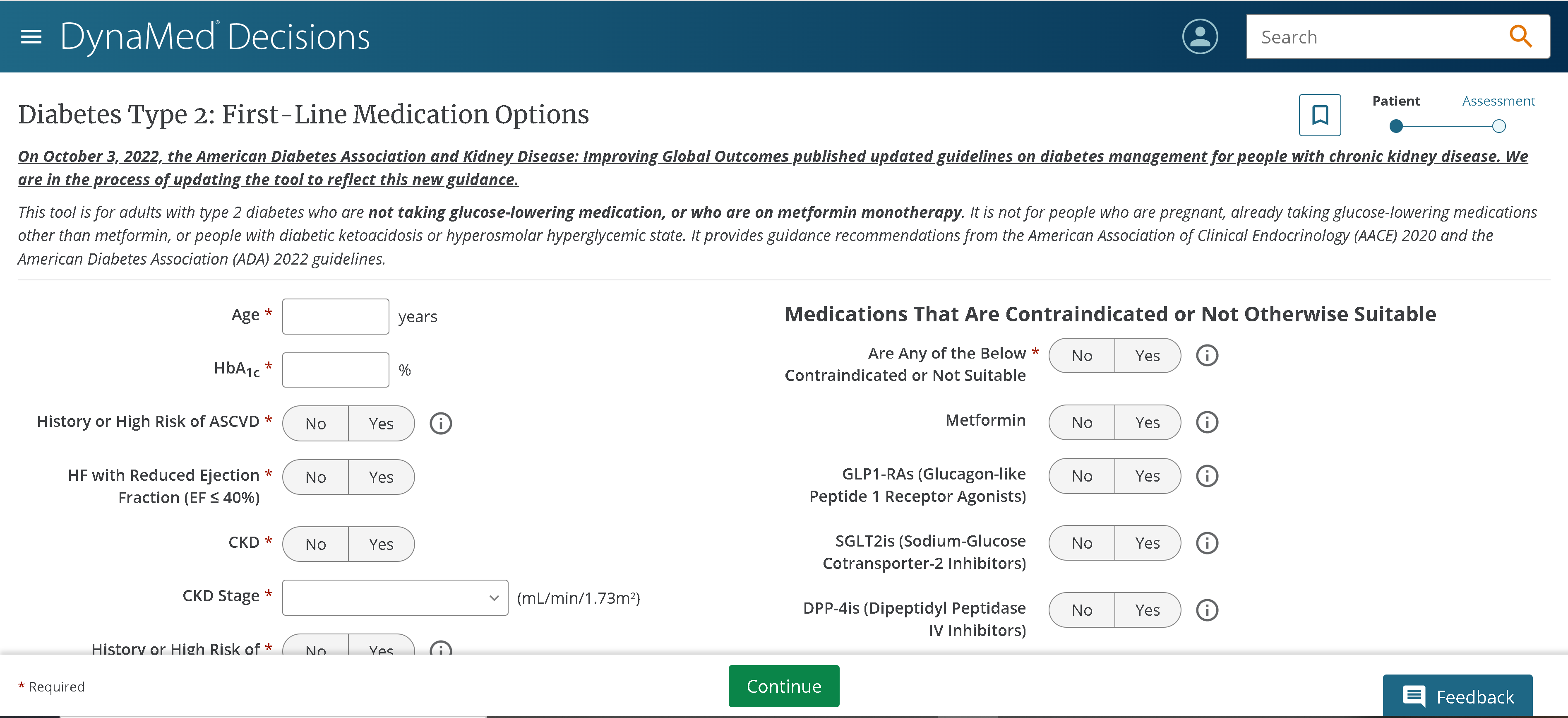Show info icon for Metformin
The image size is (1568, 718).
tap(1206, 422)
